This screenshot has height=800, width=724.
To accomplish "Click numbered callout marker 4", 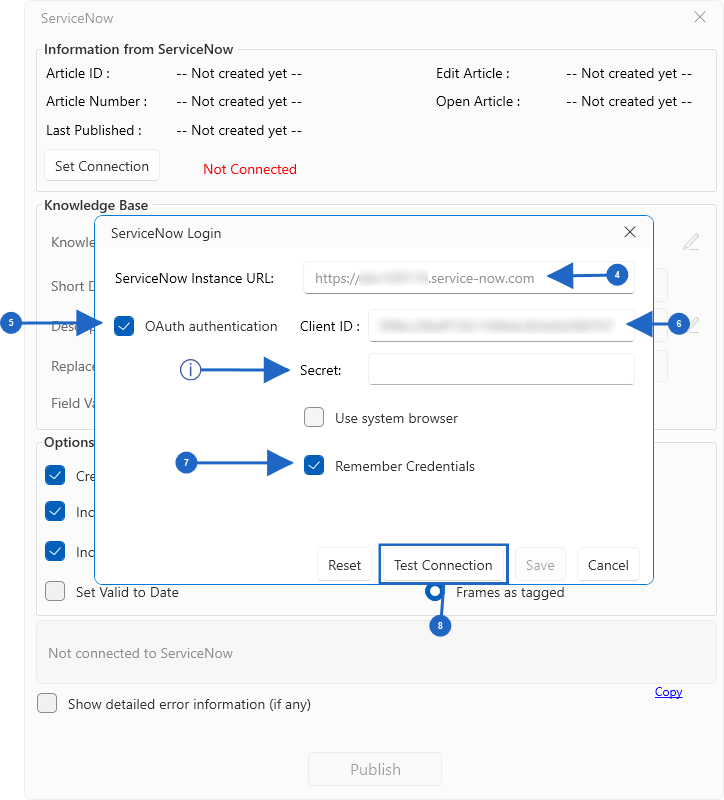I will 618,274.
